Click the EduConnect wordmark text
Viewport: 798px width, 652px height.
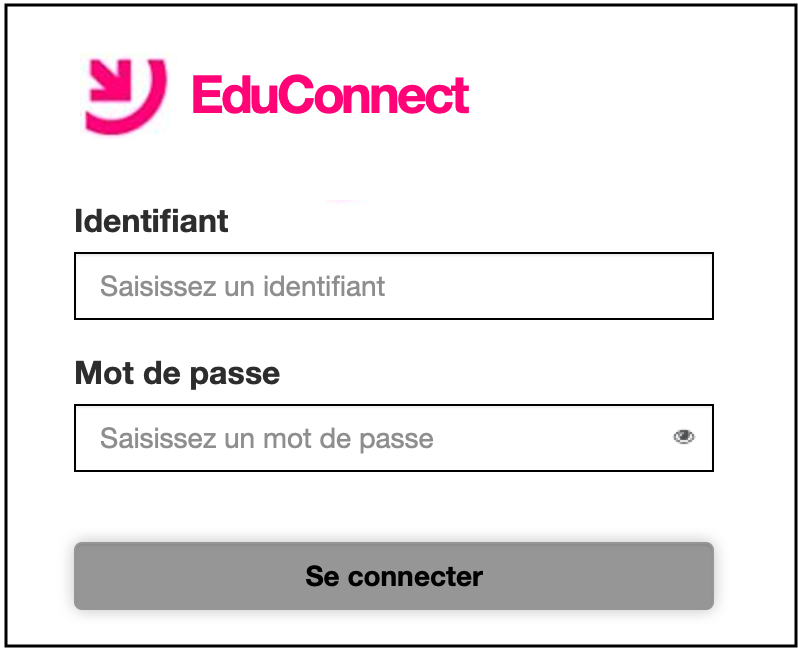click(x=330, y=95)
